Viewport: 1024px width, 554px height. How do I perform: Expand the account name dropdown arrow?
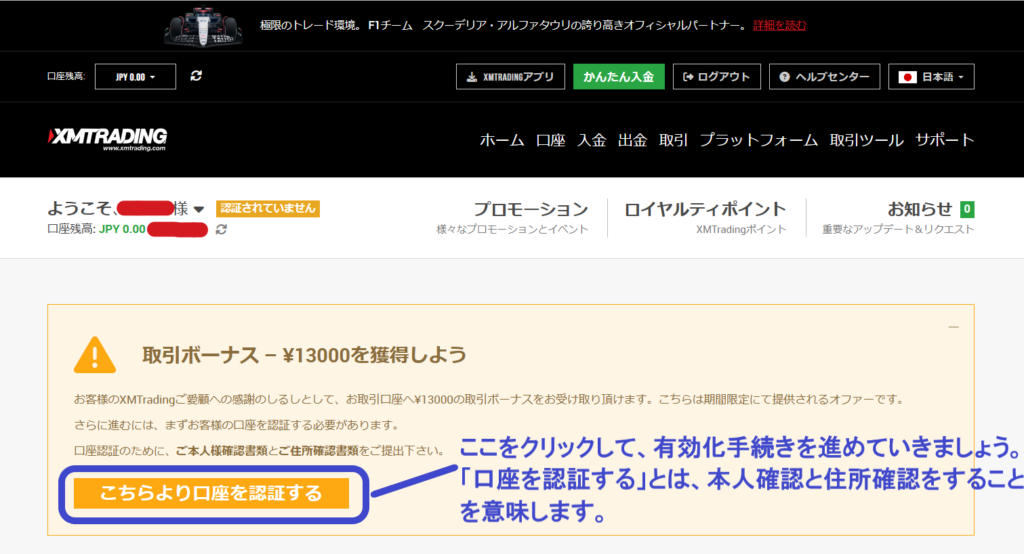point(199,209)
